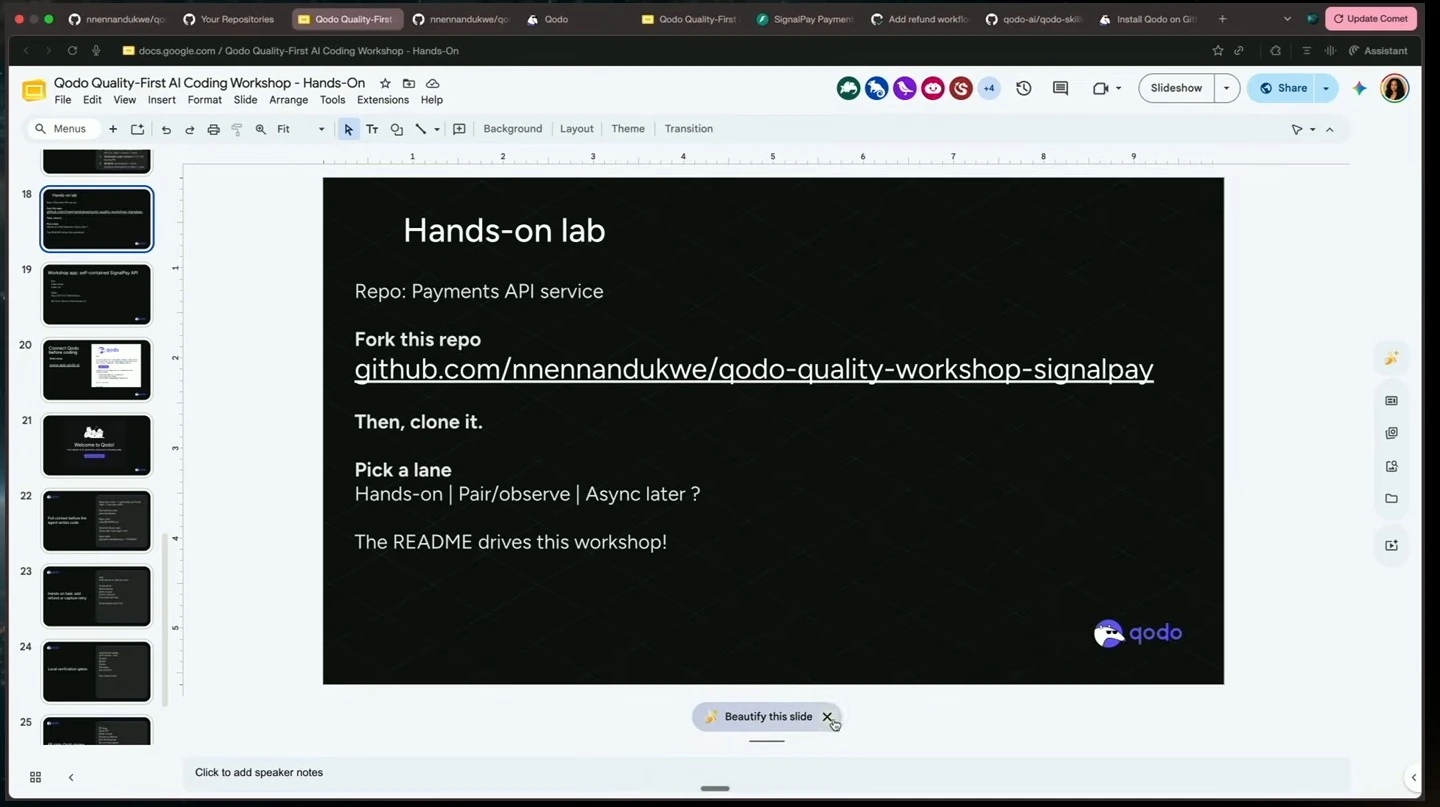Dismiss the Beautify this slide chip
This screenshot has height=807, width=1440.
[827, 717]
